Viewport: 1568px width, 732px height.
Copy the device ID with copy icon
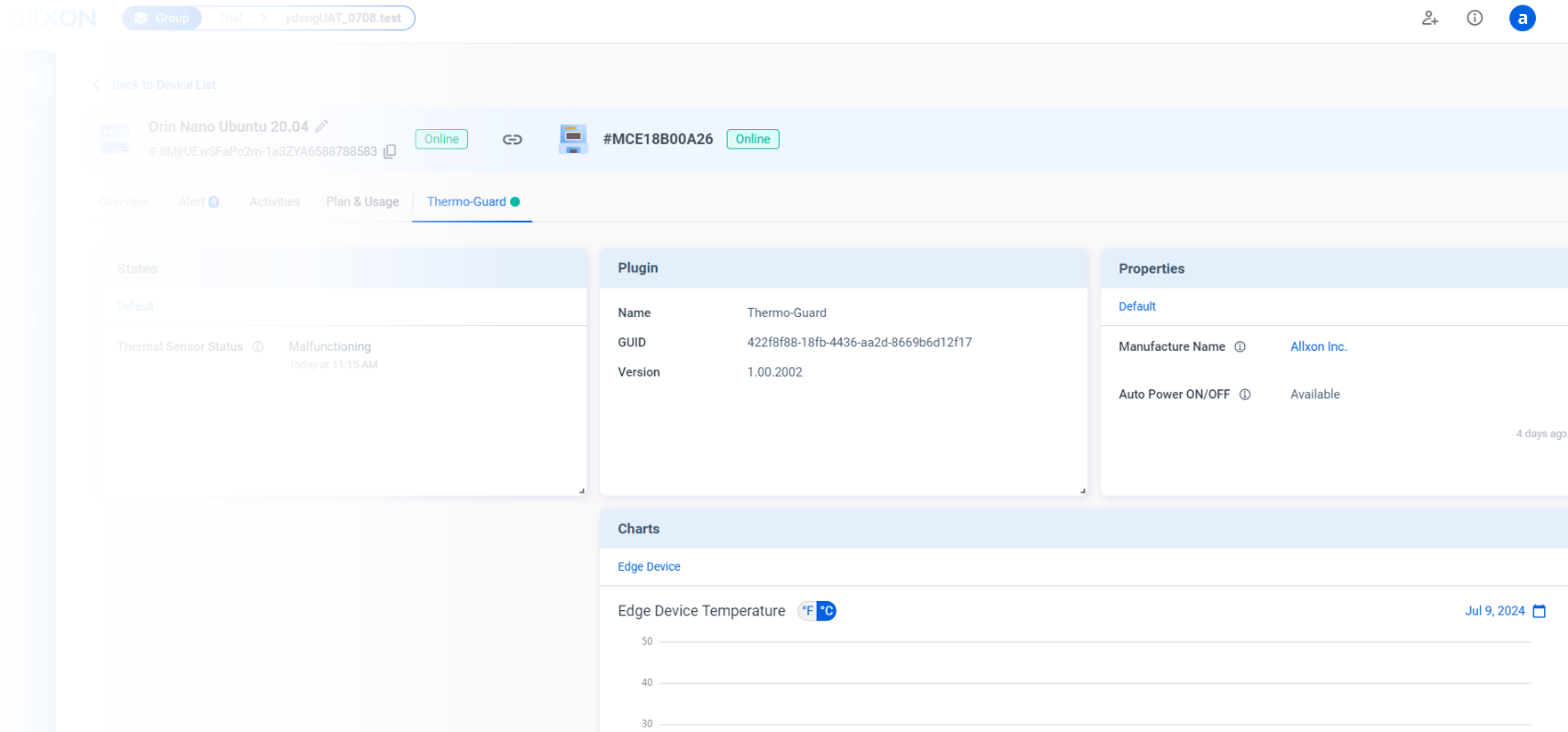[x=390, y=151]
